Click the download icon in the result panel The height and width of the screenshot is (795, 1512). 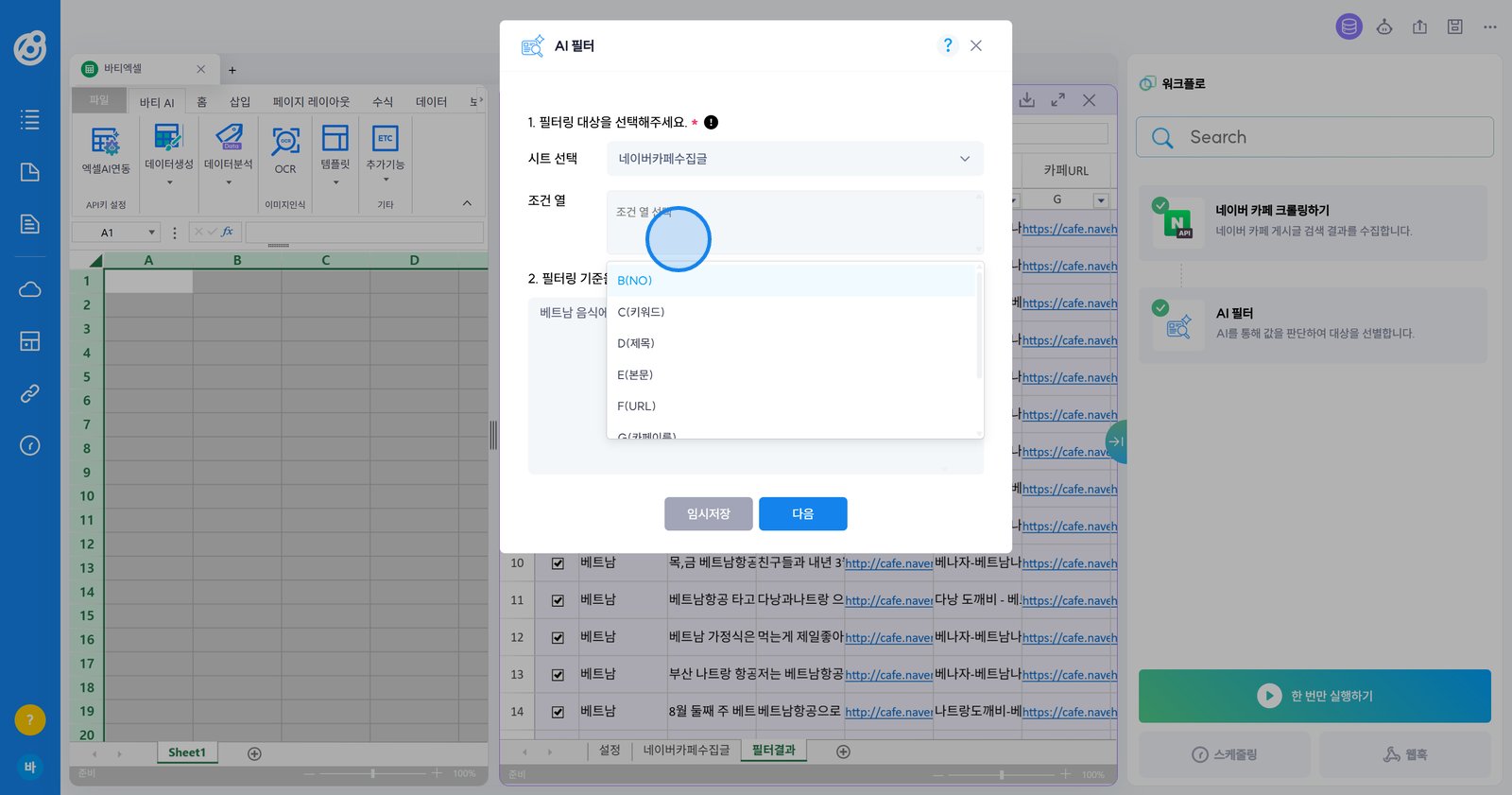tap(1027, 99)
